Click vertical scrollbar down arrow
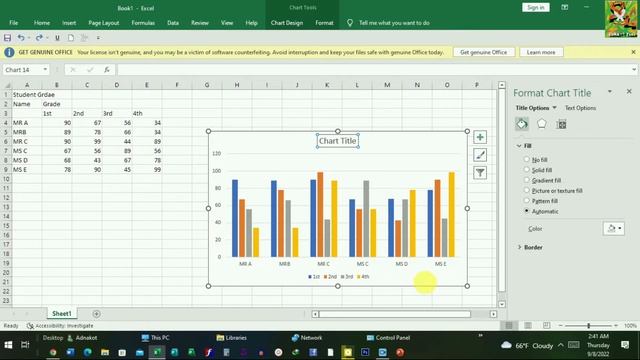This screenshot has height=360, width=640. pos(502,304)
